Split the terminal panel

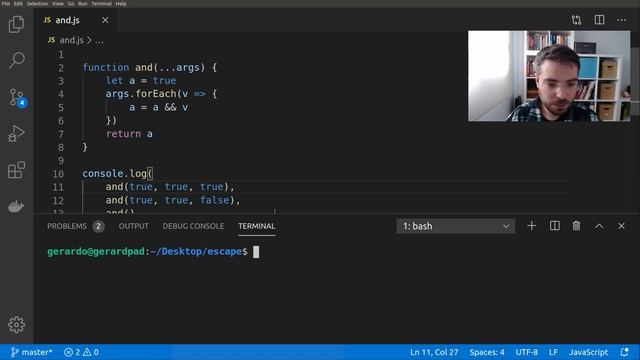click(554, 226)
